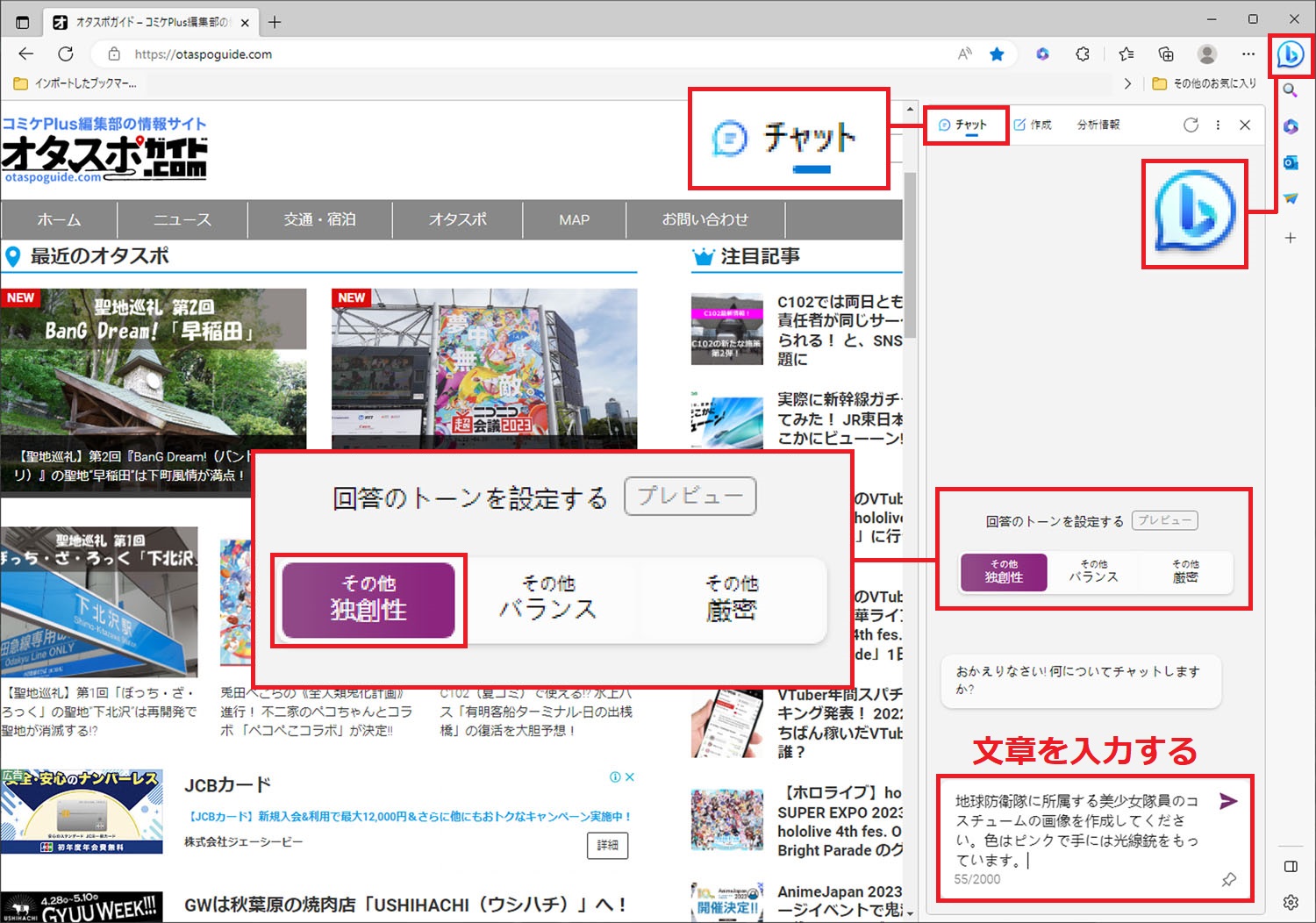1316x923 pixels.
Task: Open the Search tool in the sidebar
Action: [1291, 90]
